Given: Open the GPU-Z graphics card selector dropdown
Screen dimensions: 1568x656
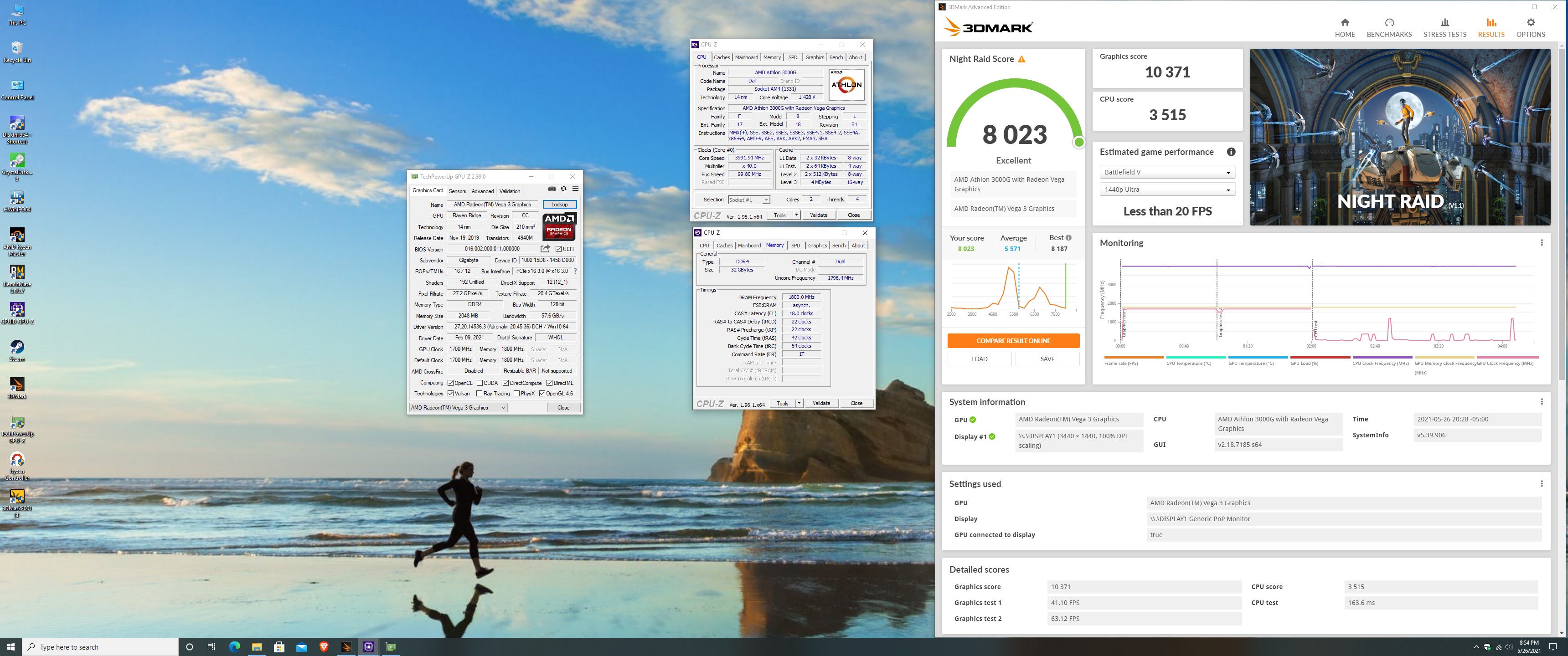Looking at the screenshot, I should click(x=459, y=408).
